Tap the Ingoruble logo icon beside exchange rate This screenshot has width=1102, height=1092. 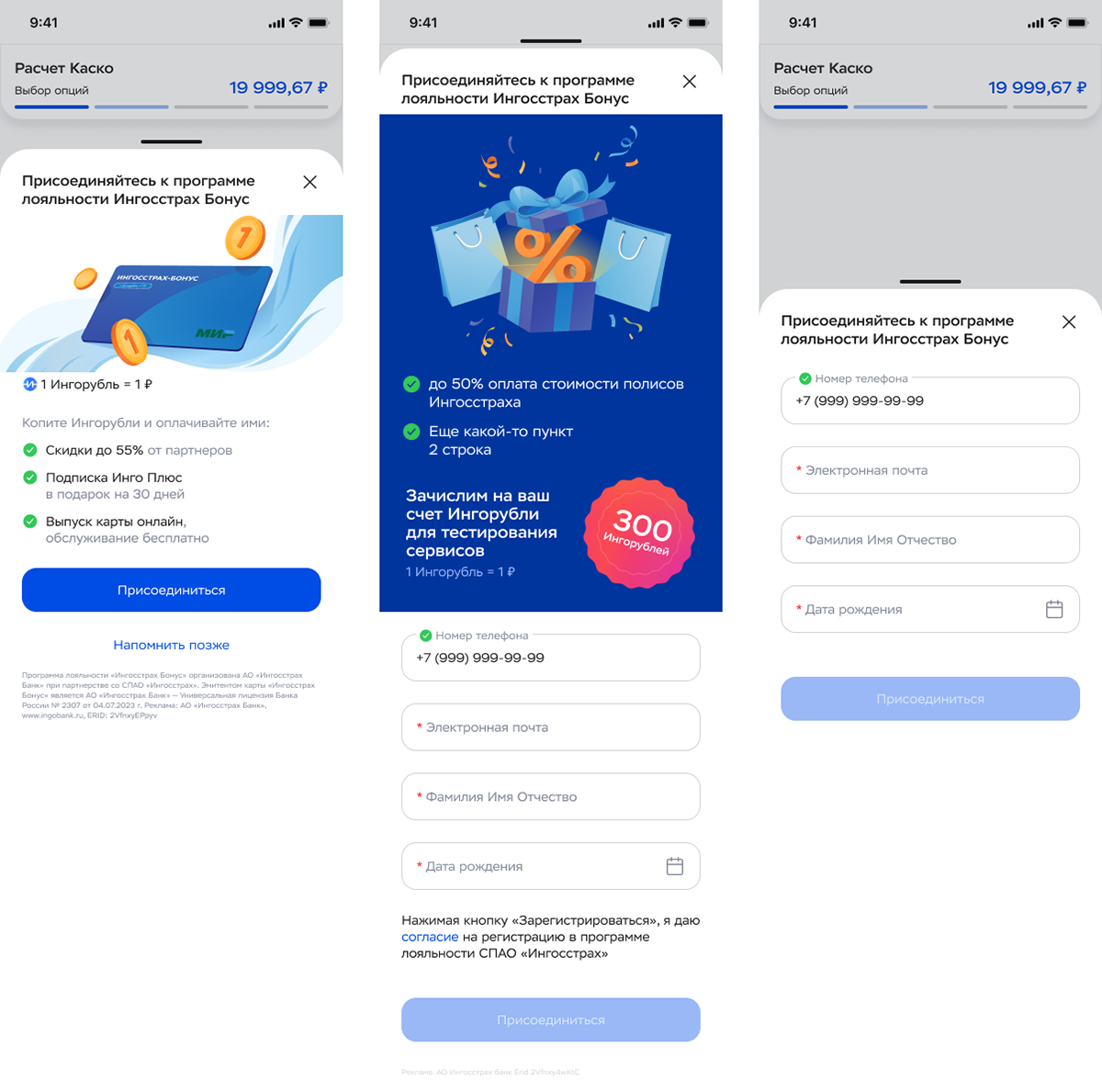(29, 385)
